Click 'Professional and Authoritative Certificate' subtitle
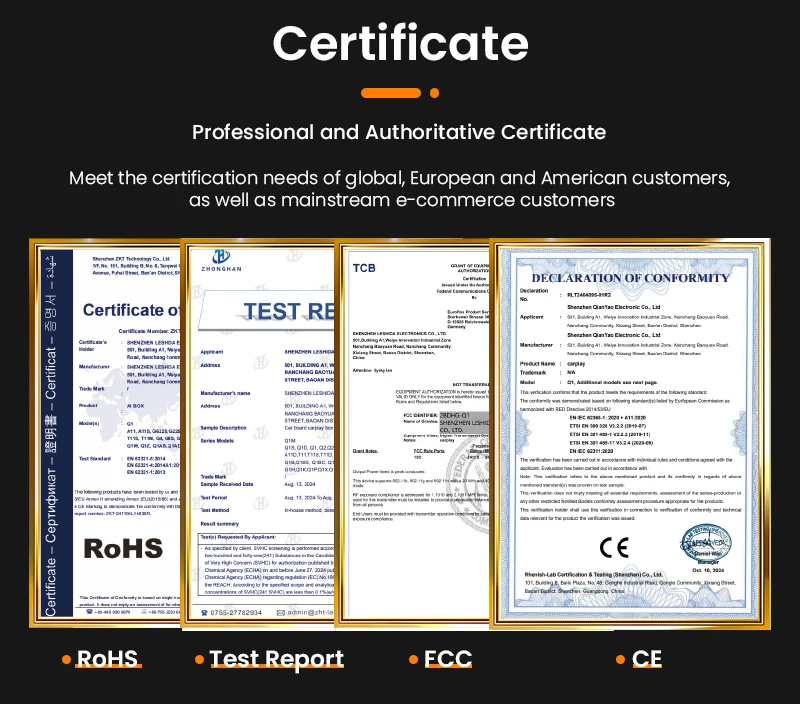This screenshot has height=704, width=800. click(x=399, y=132)
